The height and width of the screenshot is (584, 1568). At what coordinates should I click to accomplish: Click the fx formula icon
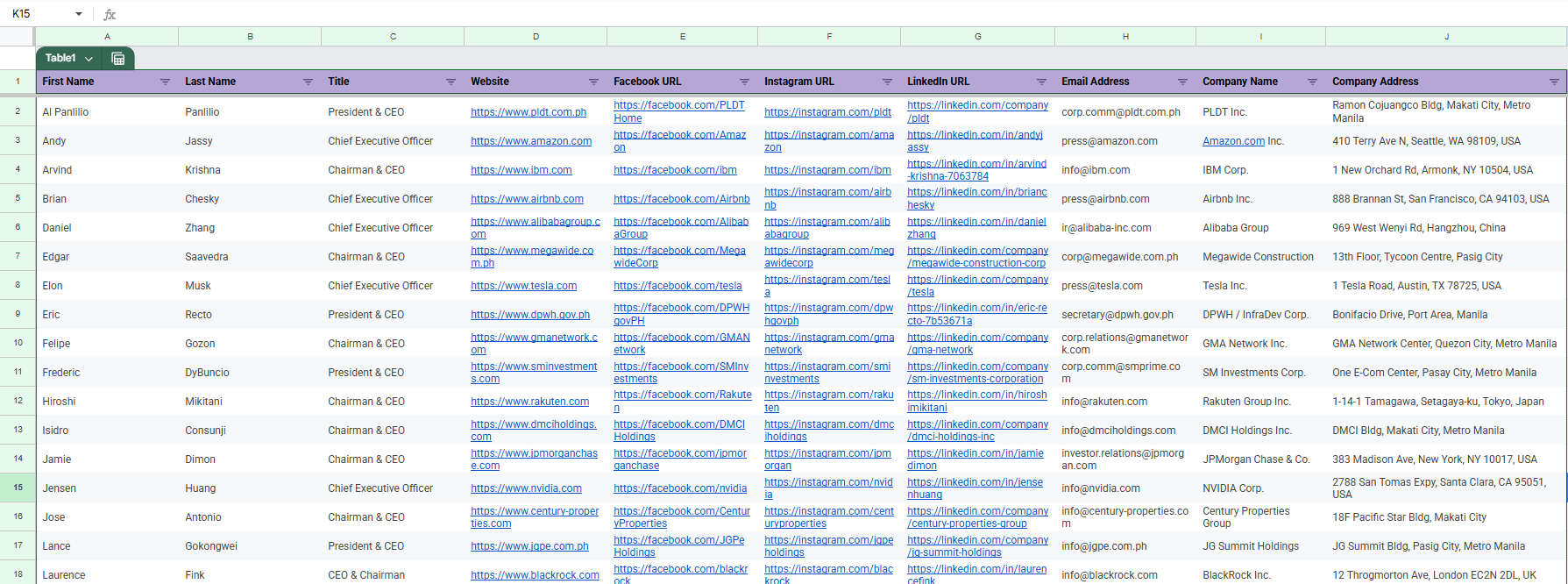(x=110, y=14)
